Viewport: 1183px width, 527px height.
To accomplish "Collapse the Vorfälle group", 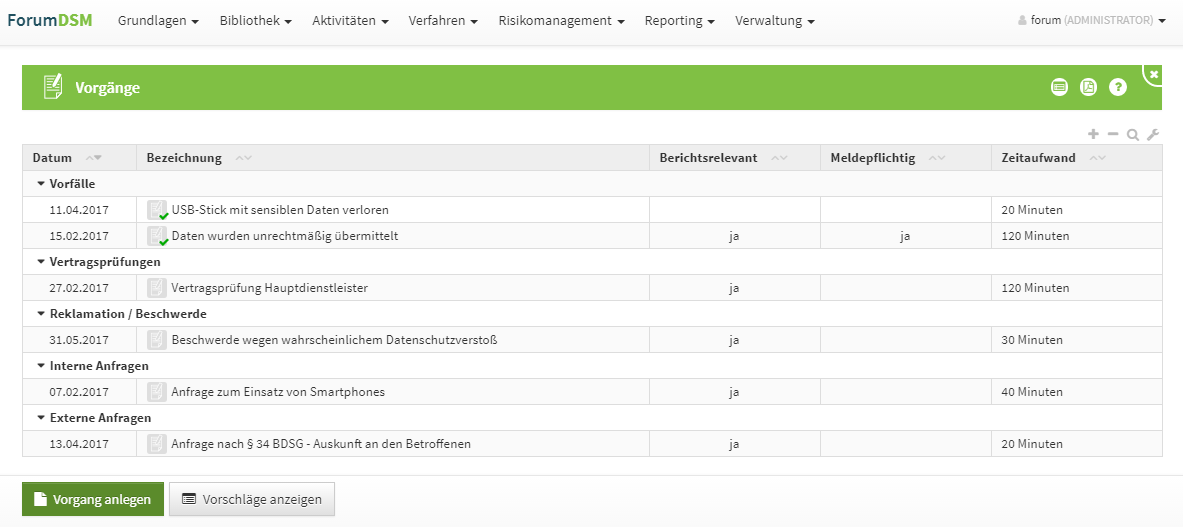I will coord(41,184).
